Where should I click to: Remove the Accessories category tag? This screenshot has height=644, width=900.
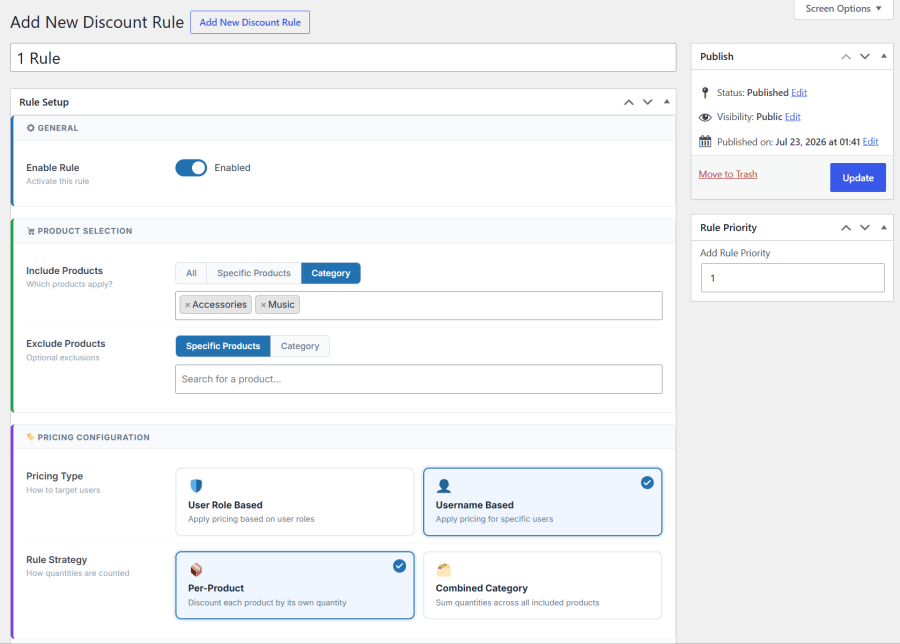187,305
